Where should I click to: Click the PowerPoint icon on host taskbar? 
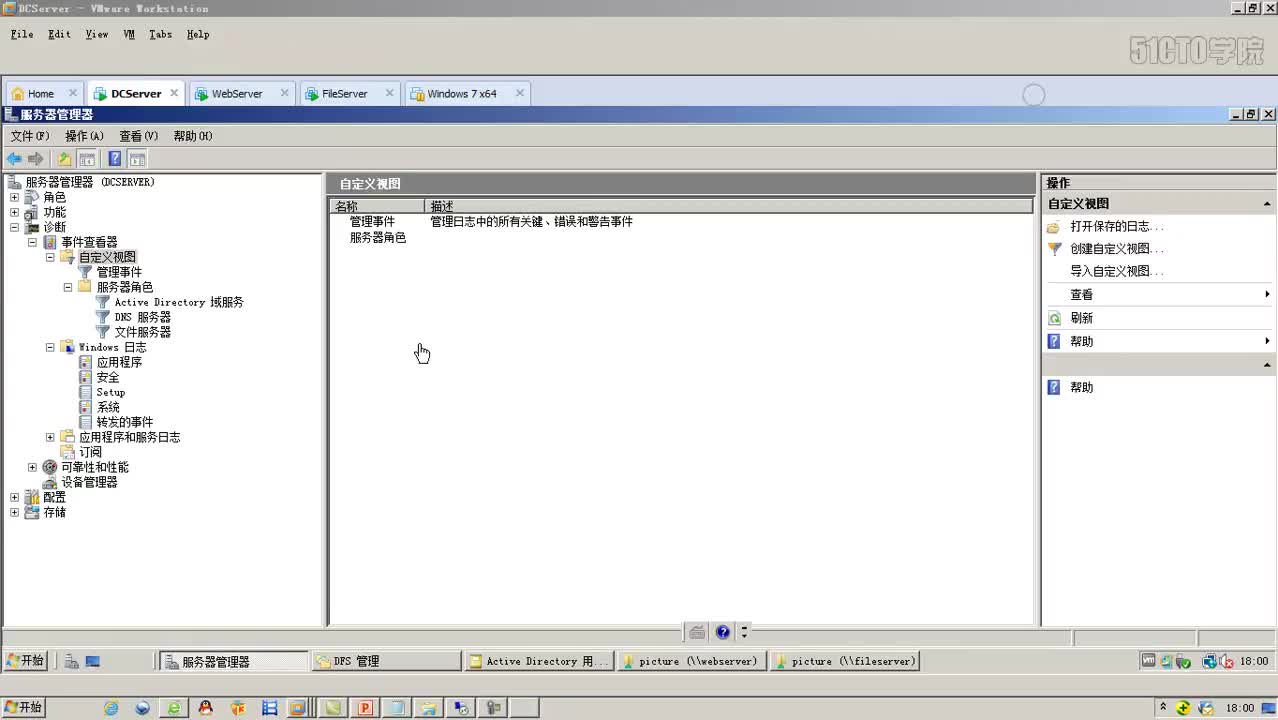(364, 708)
